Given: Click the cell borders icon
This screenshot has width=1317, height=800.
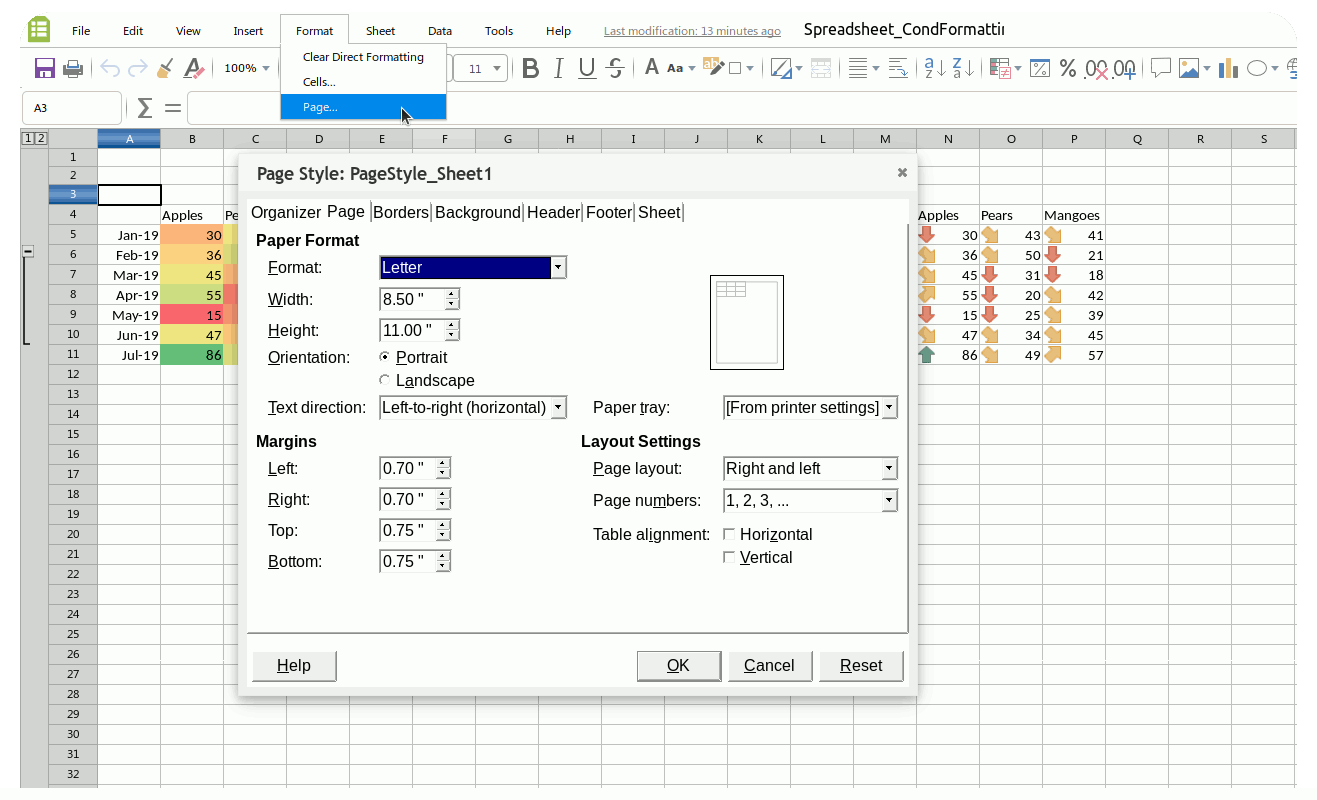Looking at the screenshot, I should click(x=780, y=68).
